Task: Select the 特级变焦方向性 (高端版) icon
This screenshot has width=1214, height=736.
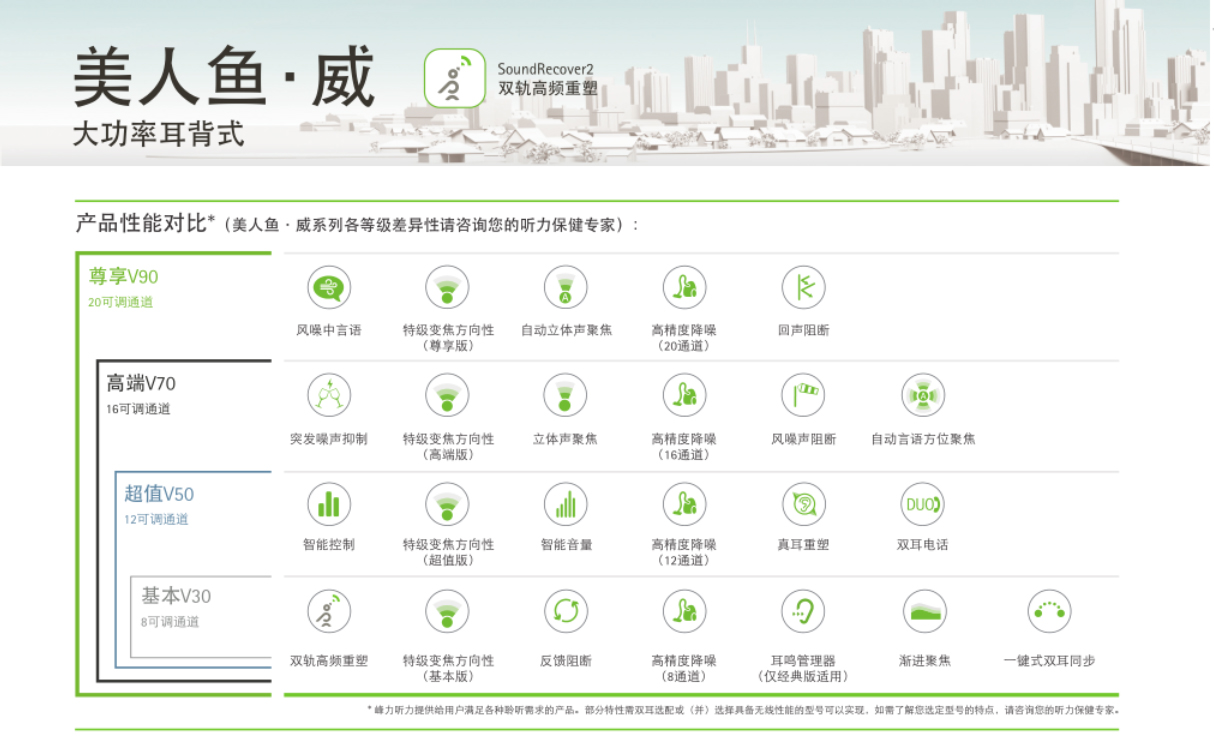Action: 447,396
